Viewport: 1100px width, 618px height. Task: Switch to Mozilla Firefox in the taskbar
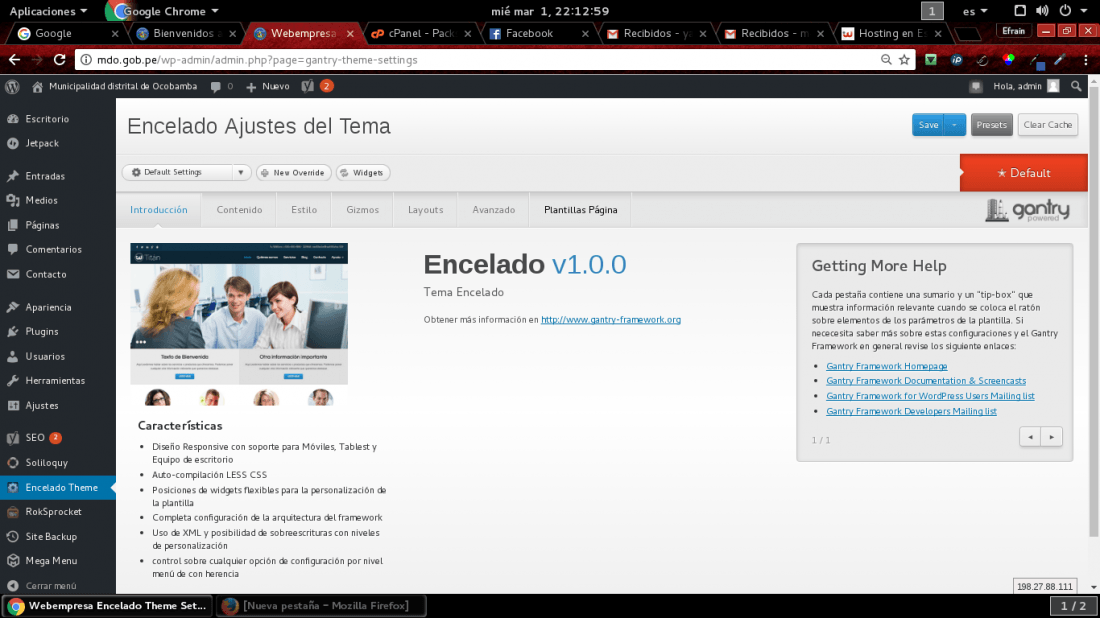[321, 606]
